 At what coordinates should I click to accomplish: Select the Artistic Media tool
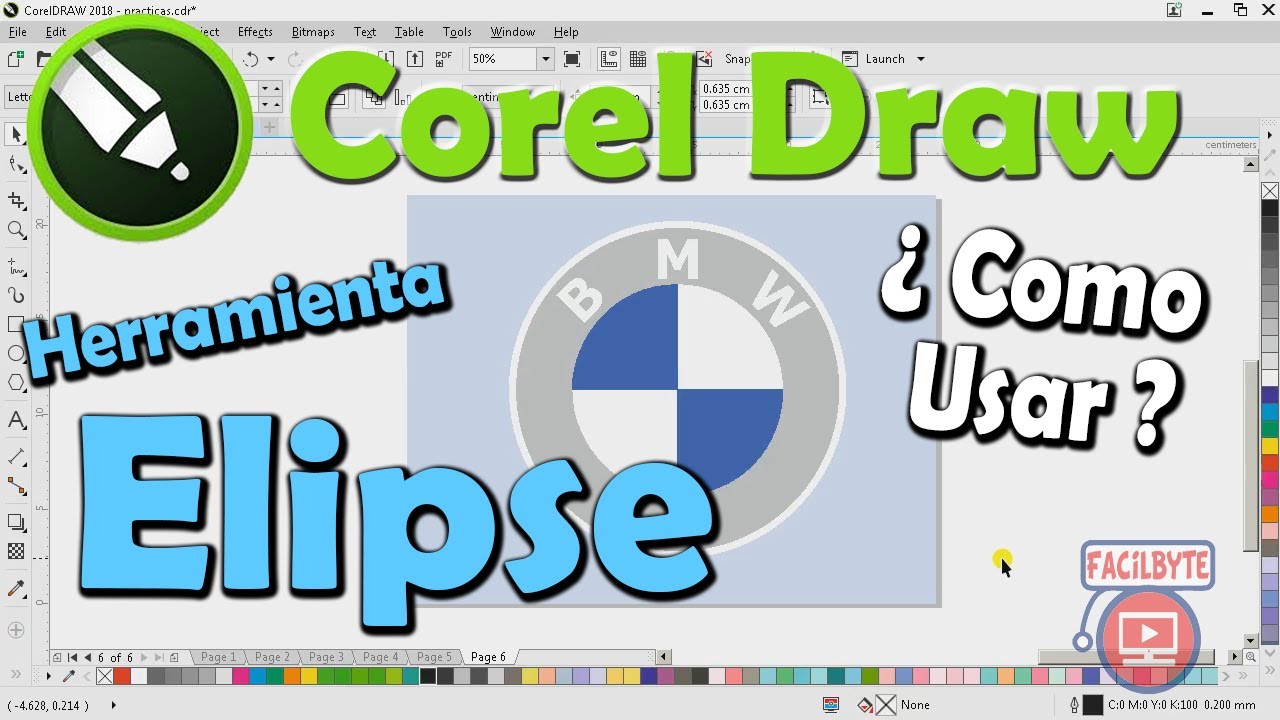pyautogui.click(x=16, y=295)
